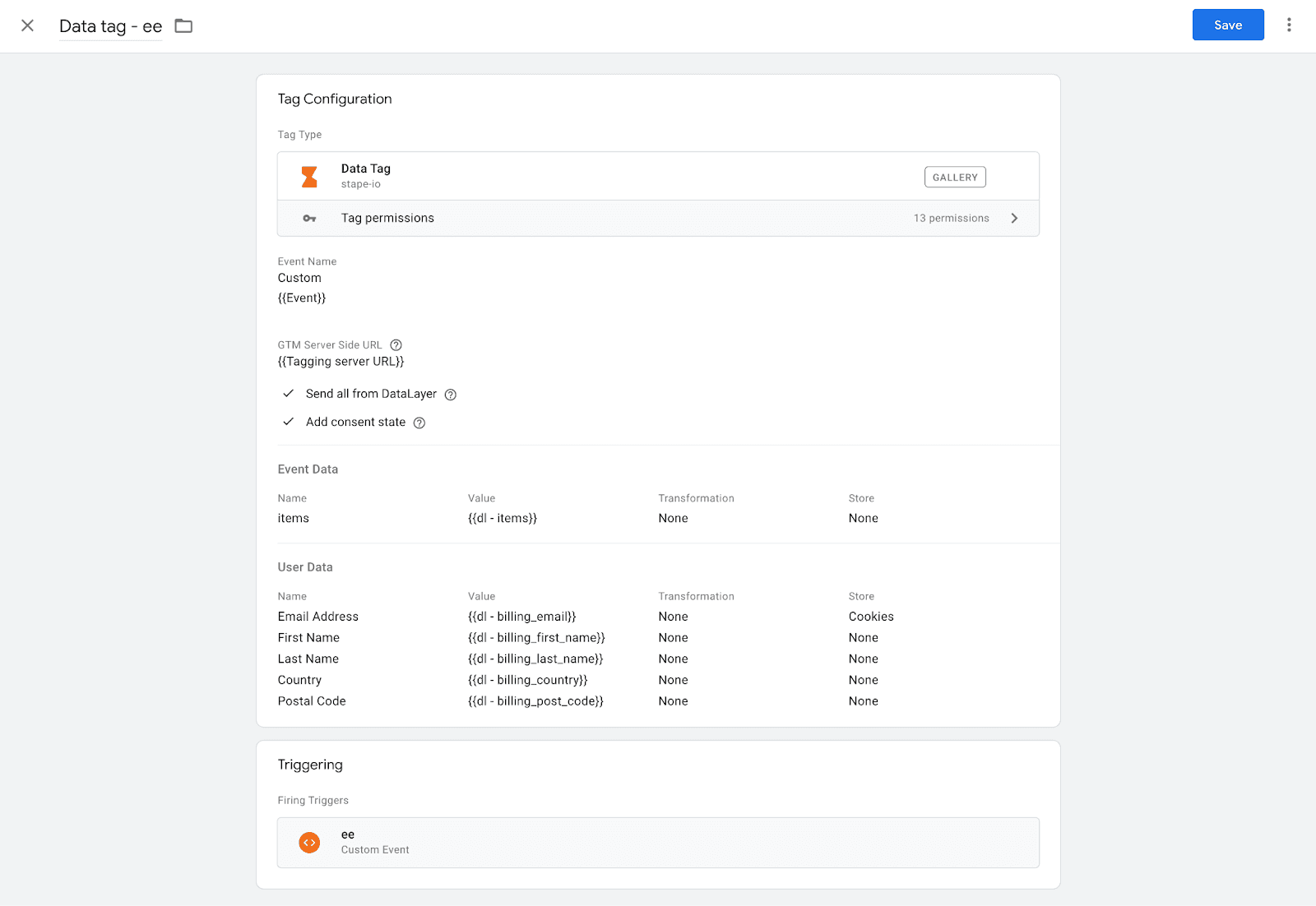Click the '{{dl - billing_first_name}}' value
This screenshot has width=1316, height=906.
point(536,638)
